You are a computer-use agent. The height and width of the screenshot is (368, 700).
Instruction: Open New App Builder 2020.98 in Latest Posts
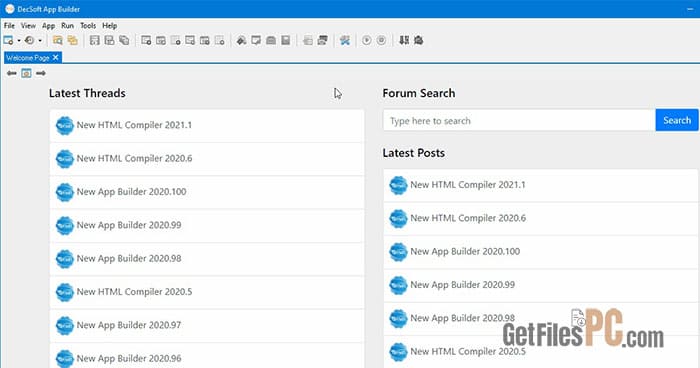pyautogui.click(x=541, y=319)
